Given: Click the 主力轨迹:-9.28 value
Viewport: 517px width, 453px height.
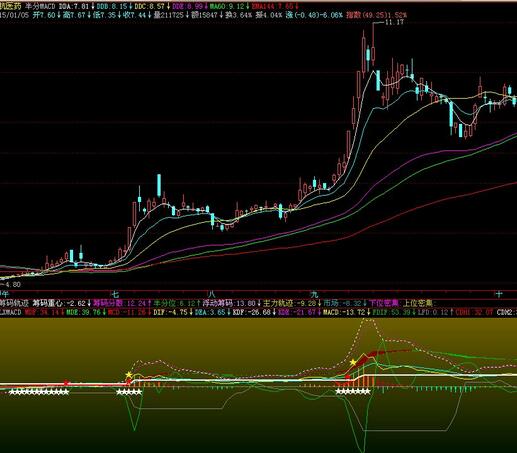Looking at the screenshot, I should (x=289, y=303).
